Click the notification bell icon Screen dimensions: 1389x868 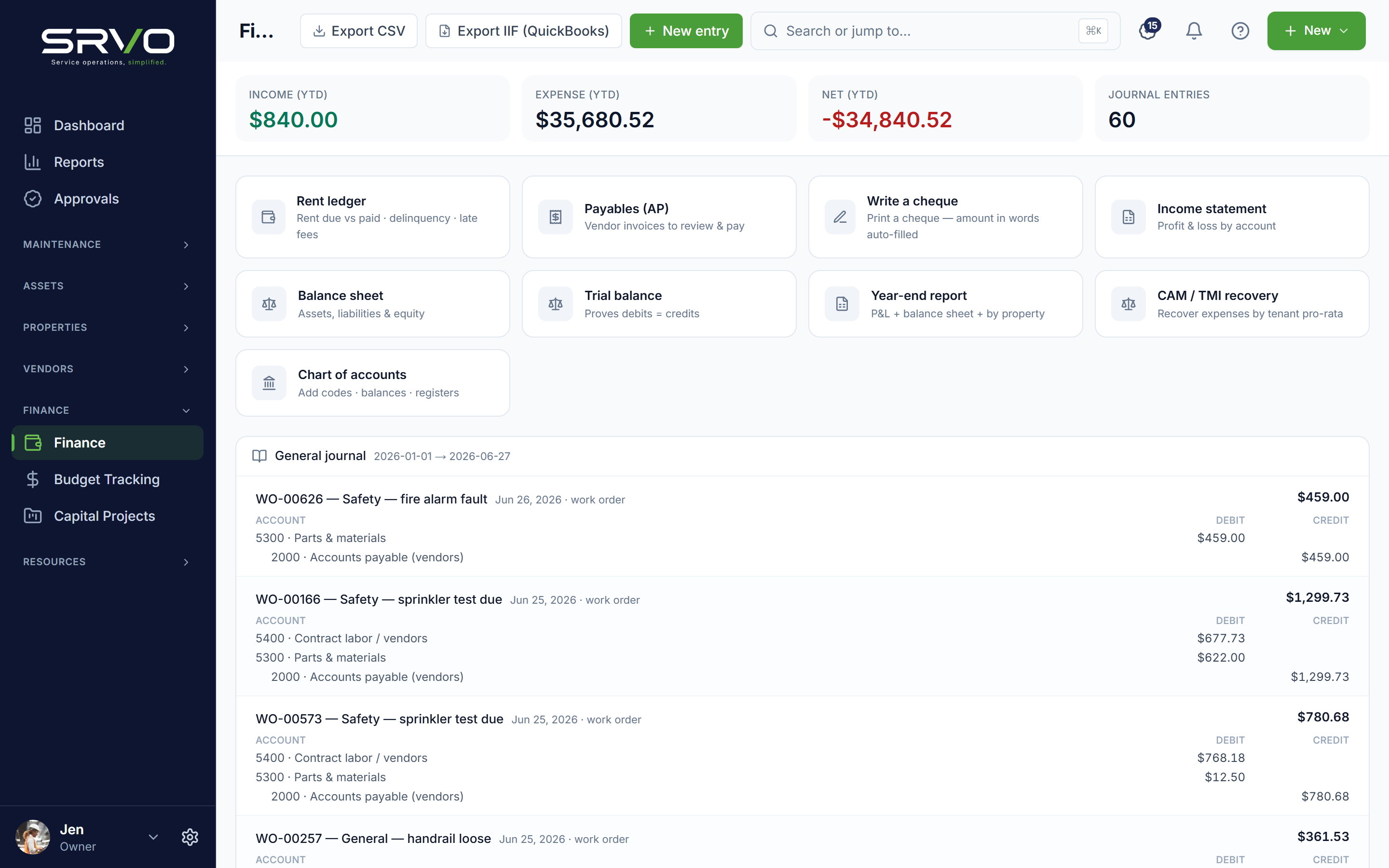[1194, 31]
